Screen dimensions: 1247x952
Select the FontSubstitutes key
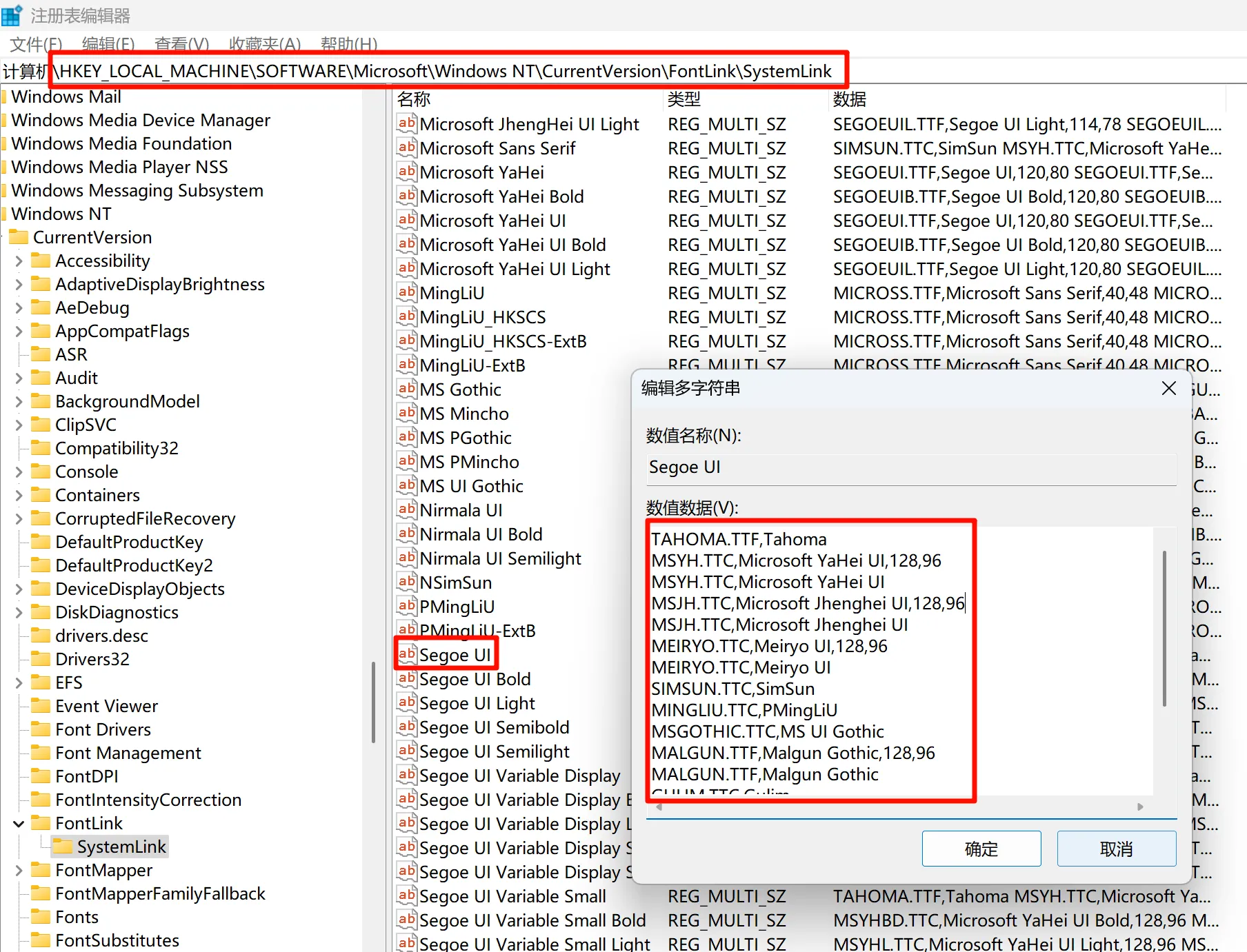coord(117,940)
